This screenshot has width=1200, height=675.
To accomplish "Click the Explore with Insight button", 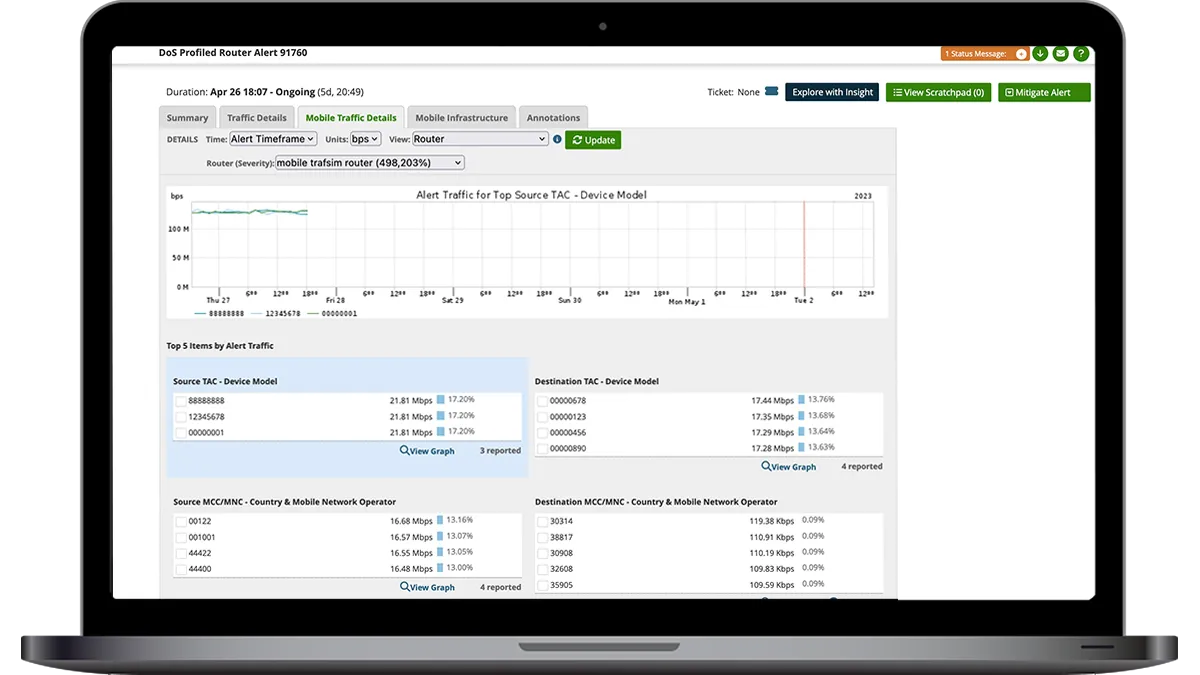I will pyautogui.click(x=833, y=92).
